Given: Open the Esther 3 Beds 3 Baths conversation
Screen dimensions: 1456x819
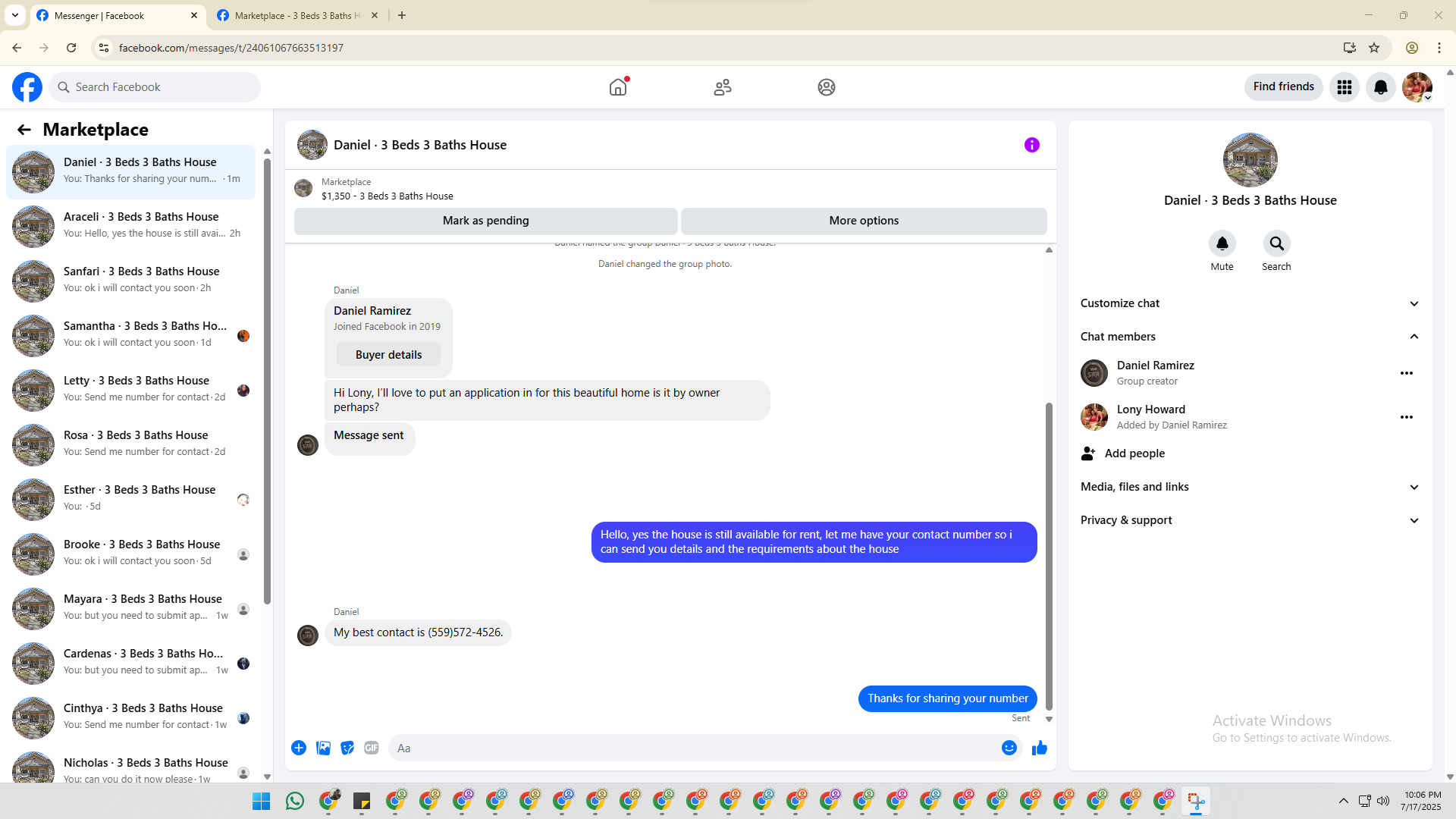Looking at the screenshot, I should tap(131, 499).
